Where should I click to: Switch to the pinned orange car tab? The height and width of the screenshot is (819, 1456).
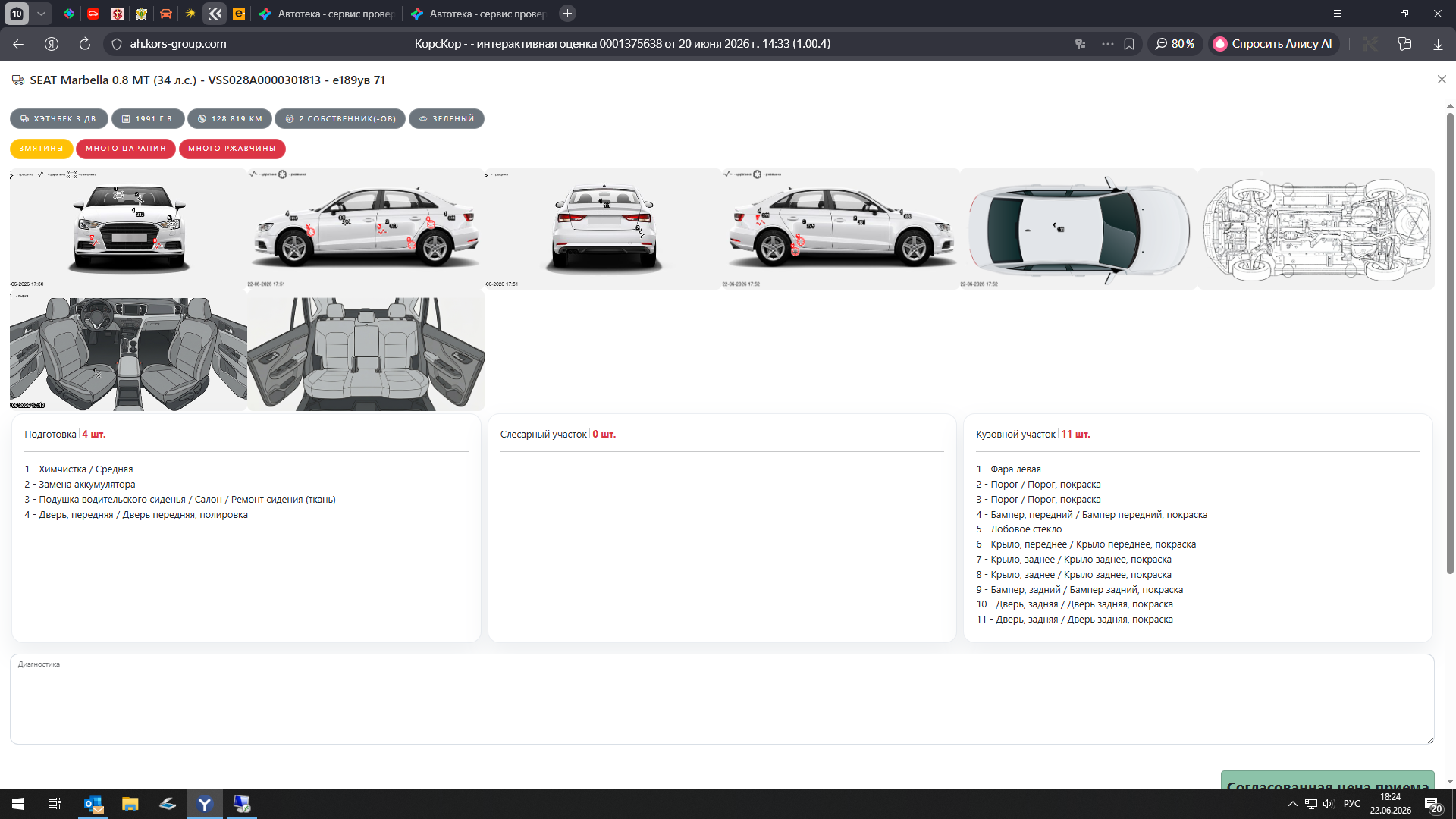(166, 14)
